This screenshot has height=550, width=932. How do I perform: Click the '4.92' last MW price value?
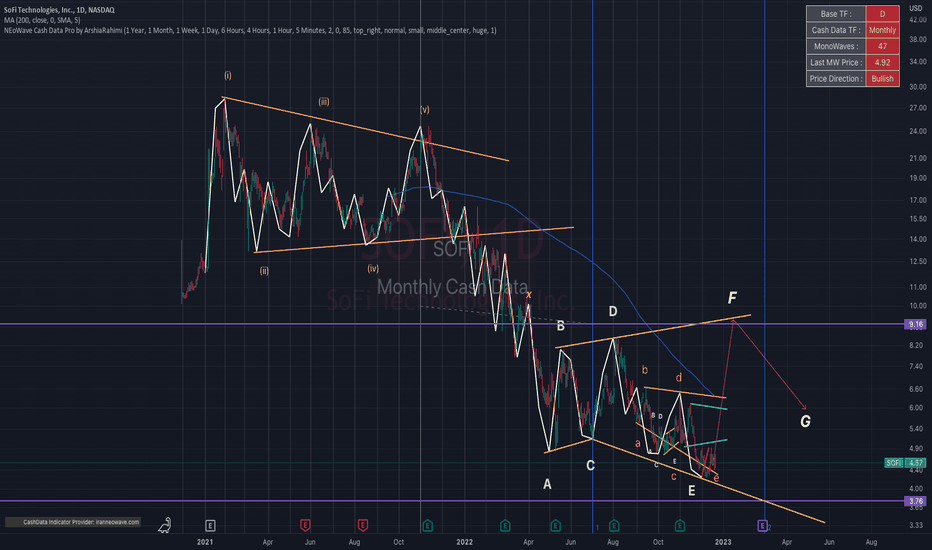[x=883, y=62]
